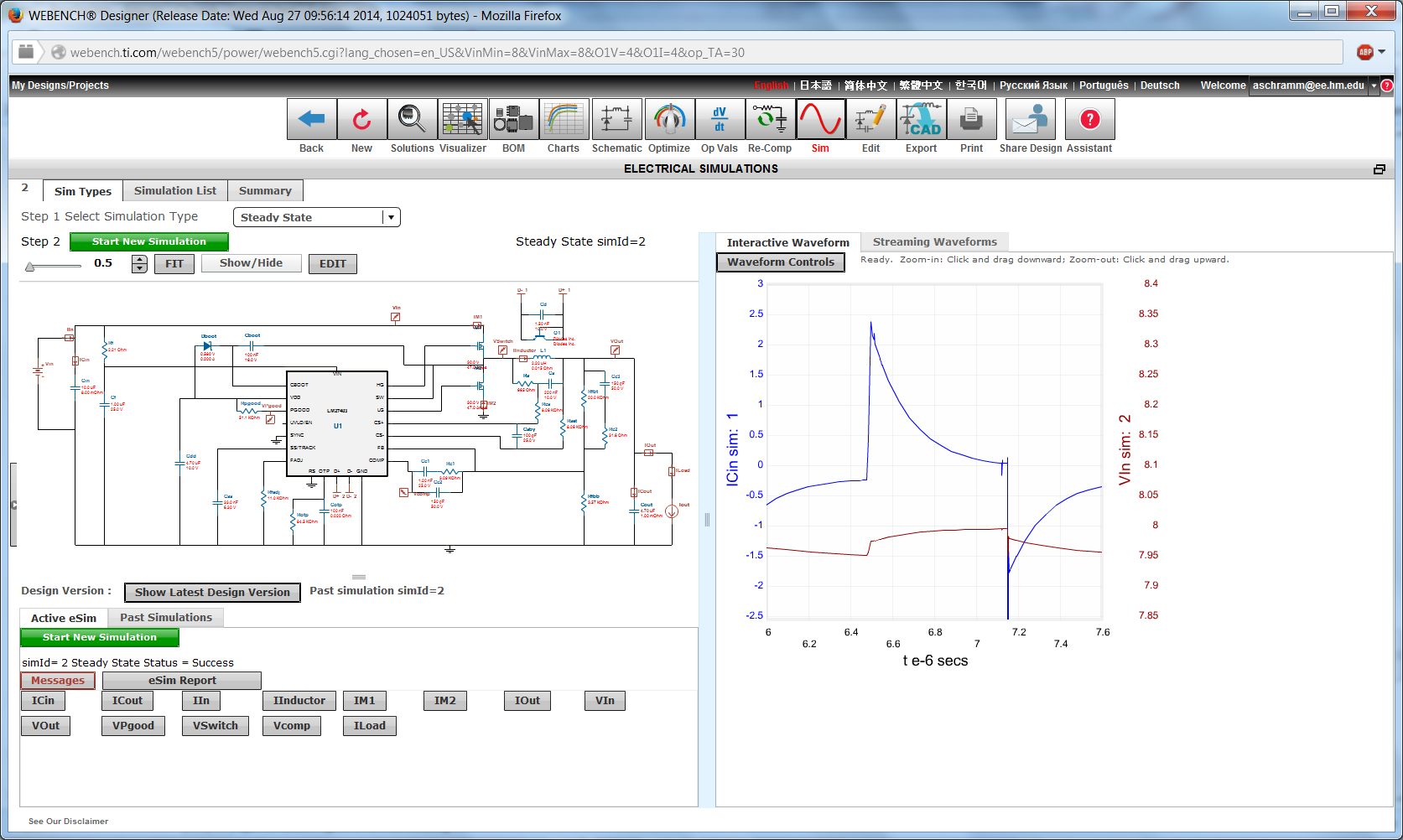
Task: Open the Optimize dial icon
Action: point(669,119)
